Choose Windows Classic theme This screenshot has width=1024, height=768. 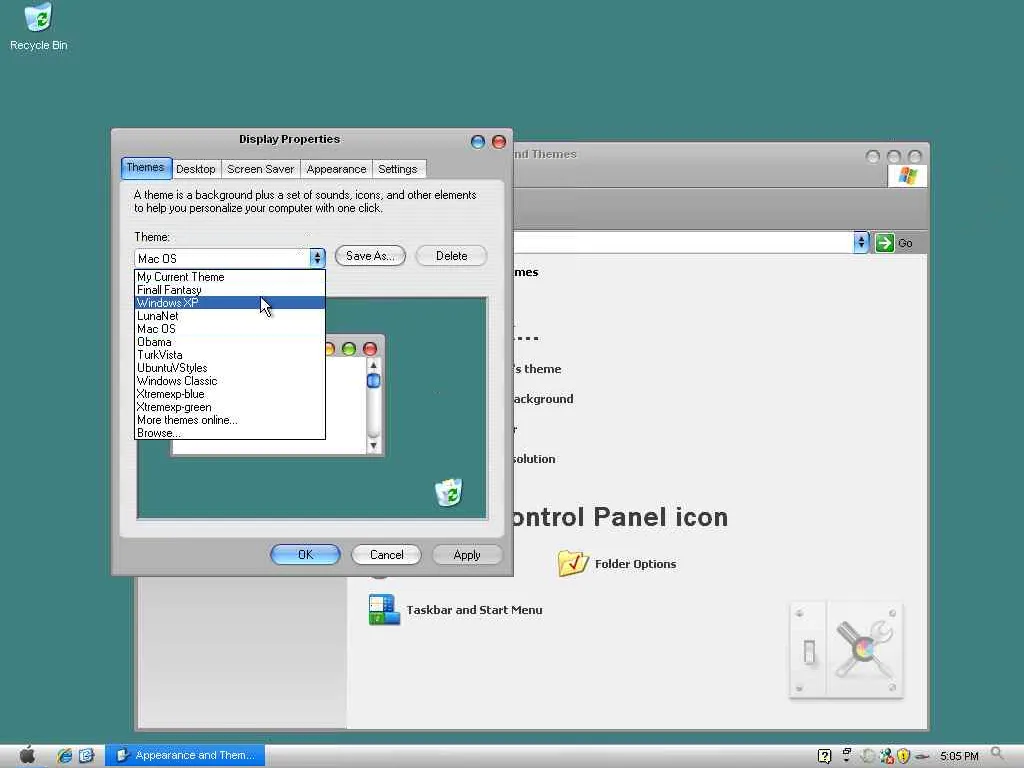(230, 381)
